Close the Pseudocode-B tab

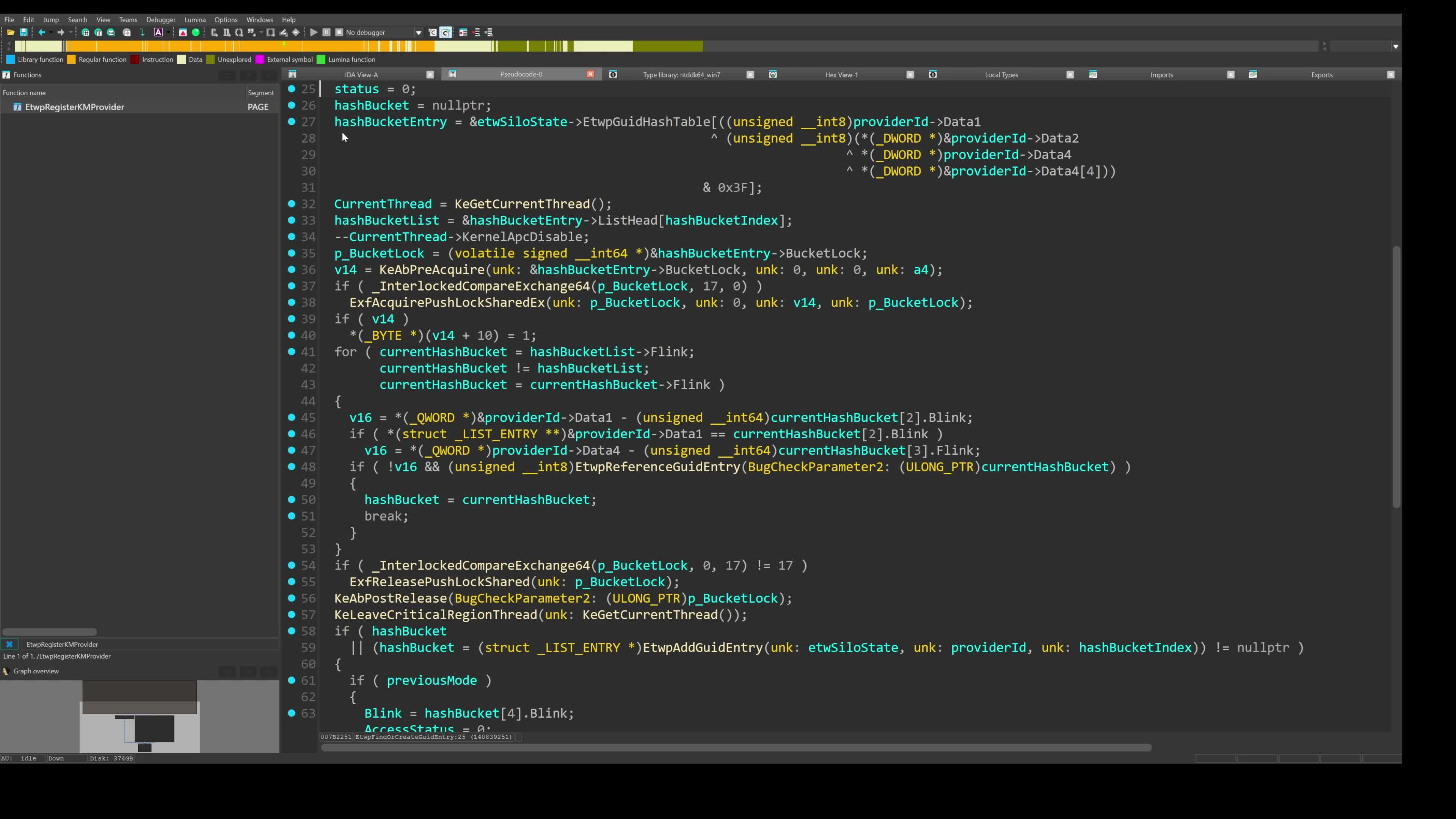(590, 75)
